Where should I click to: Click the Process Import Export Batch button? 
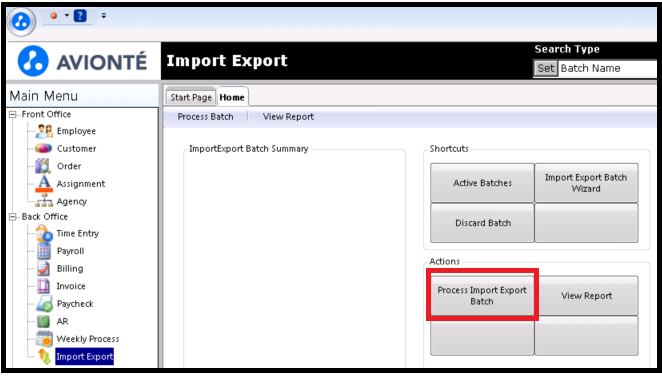click(x=482, y=295)
